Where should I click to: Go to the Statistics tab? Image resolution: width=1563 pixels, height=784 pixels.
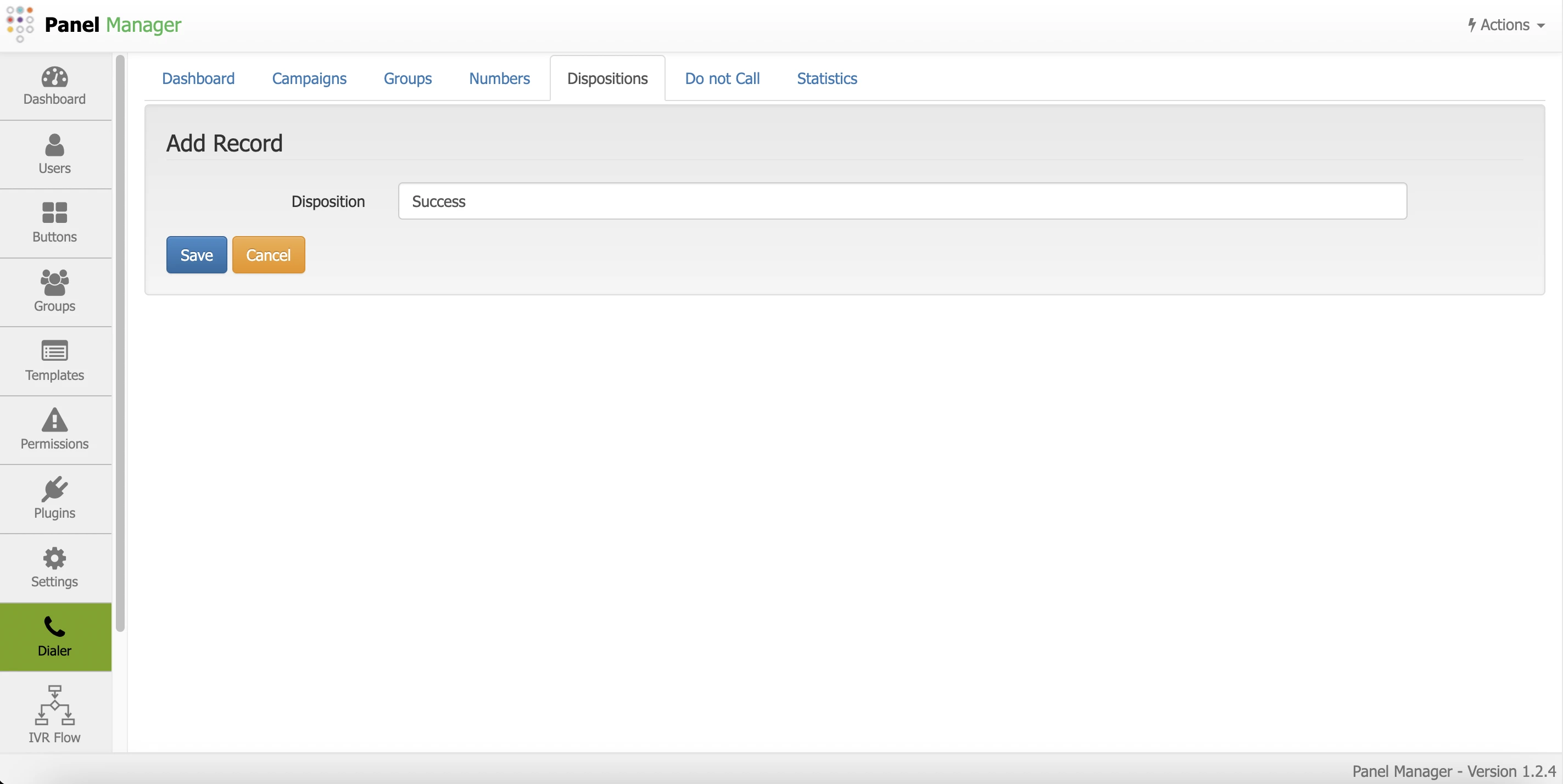point(827,79)
